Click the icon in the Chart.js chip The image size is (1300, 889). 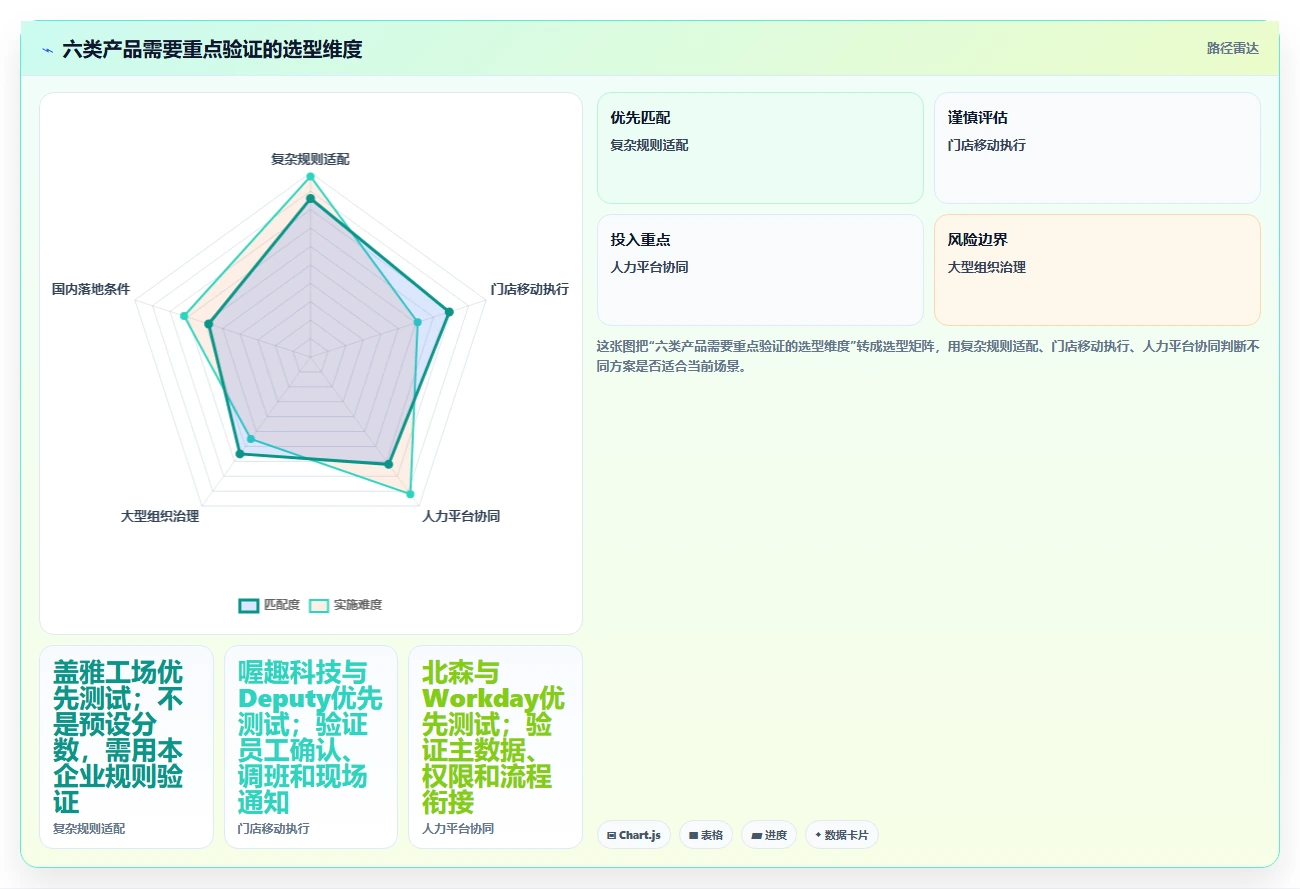611,835
